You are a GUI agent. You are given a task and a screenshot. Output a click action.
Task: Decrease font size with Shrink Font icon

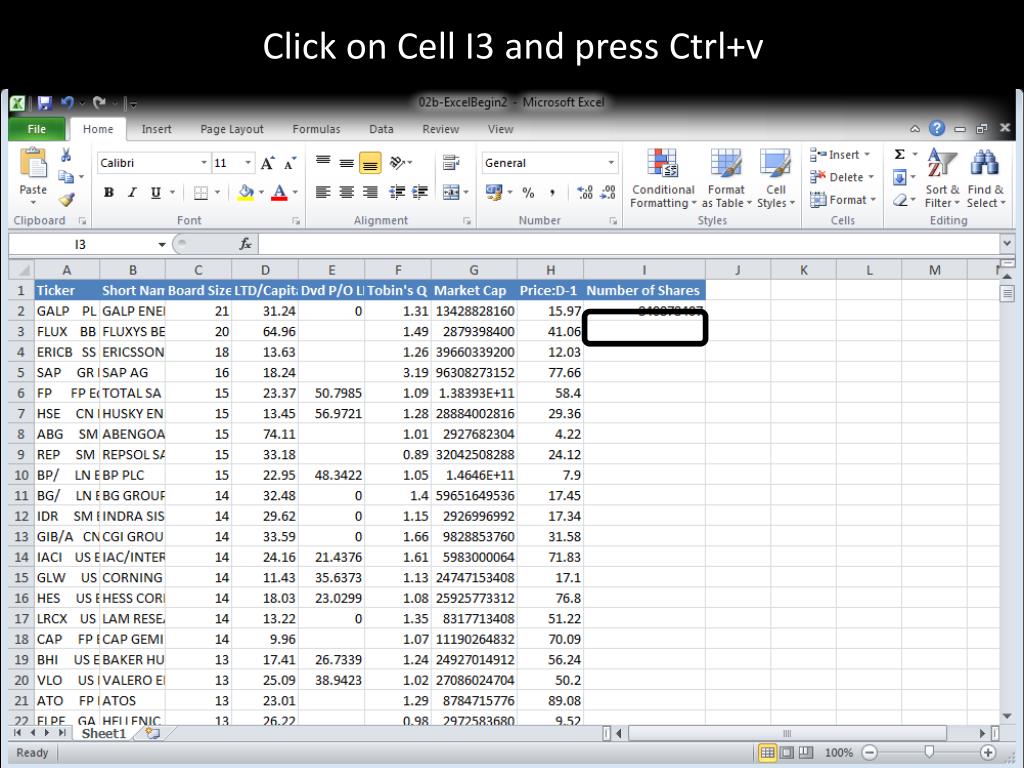tap(290, 163)
